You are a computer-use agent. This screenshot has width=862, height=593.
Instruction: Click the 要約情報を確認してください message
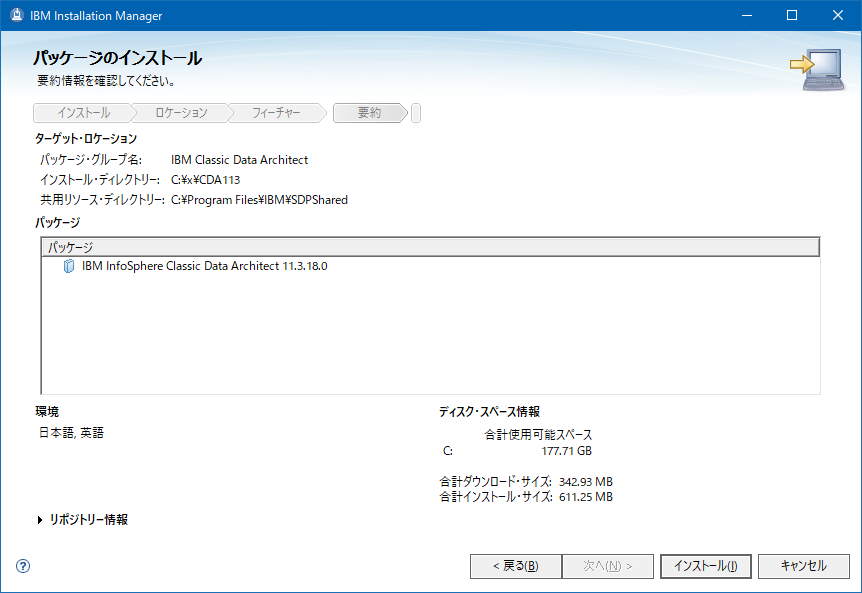click(106, 81)
